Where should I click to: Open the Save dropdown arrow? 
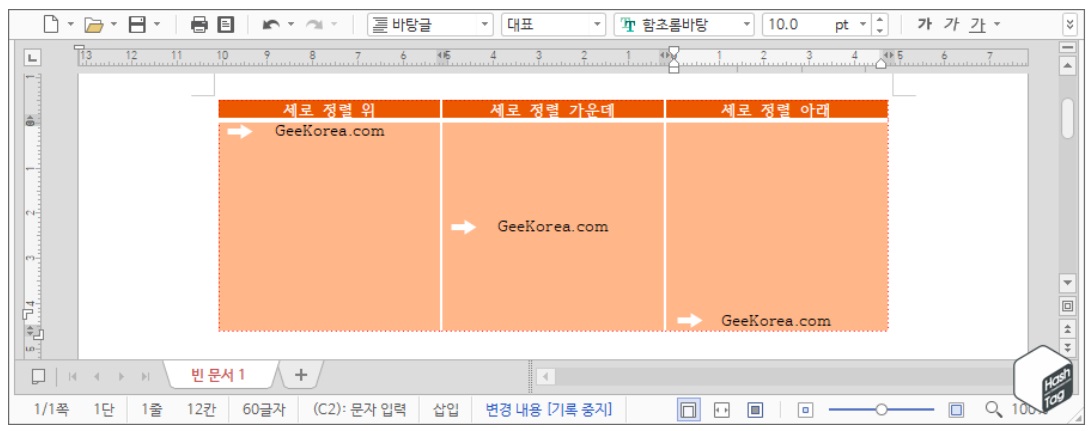coord(156,25)
